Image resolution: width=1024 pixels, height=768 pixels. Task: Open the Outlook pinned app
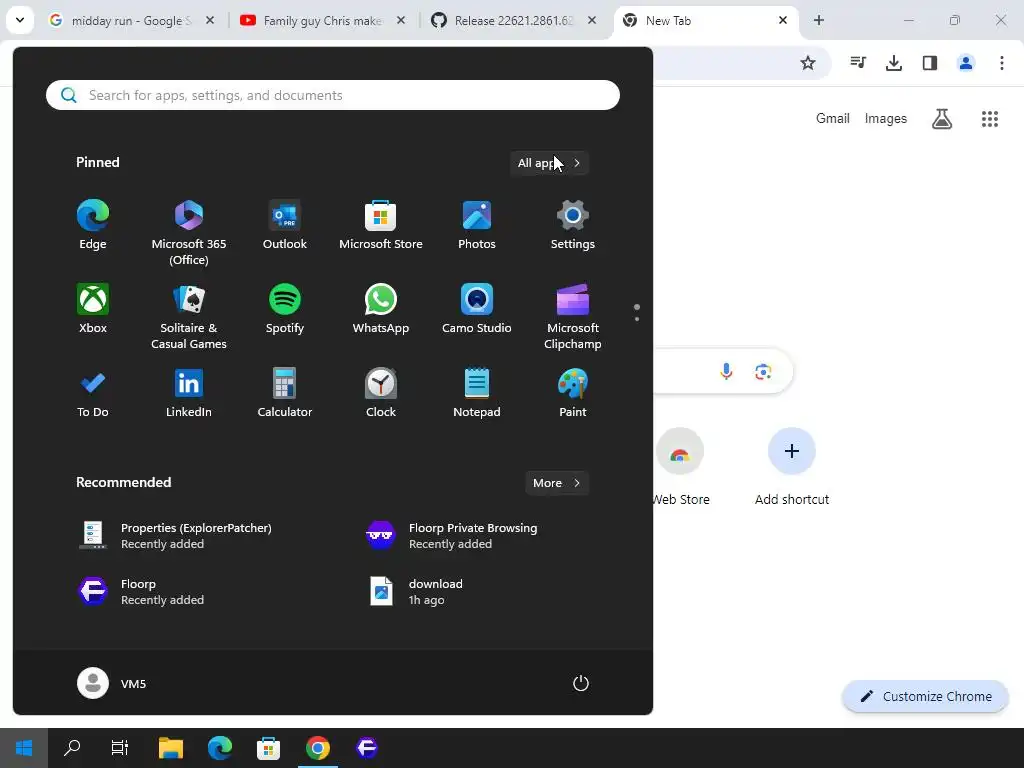point(285,225)
